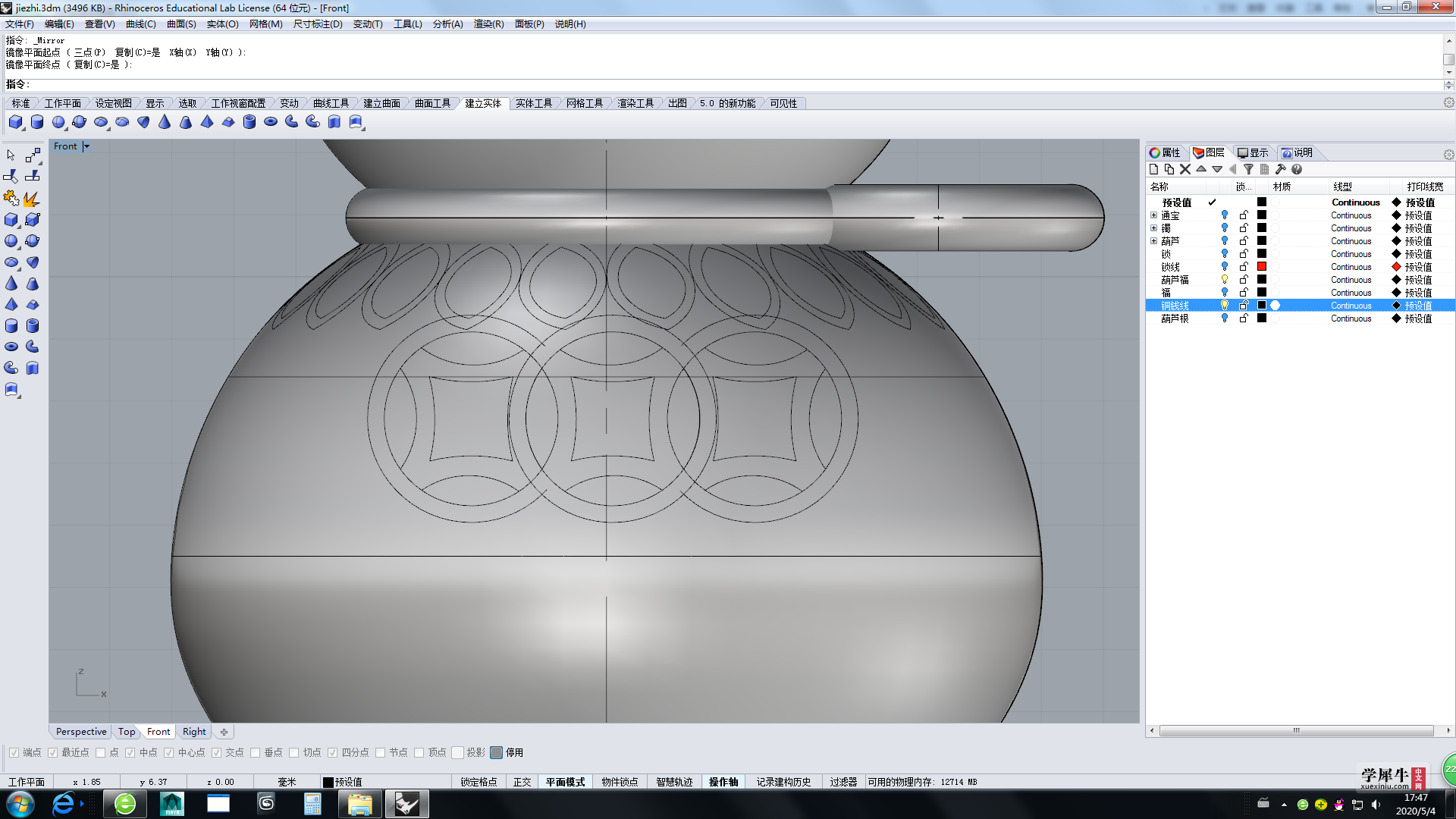Click the Front viewport tab

158,731
